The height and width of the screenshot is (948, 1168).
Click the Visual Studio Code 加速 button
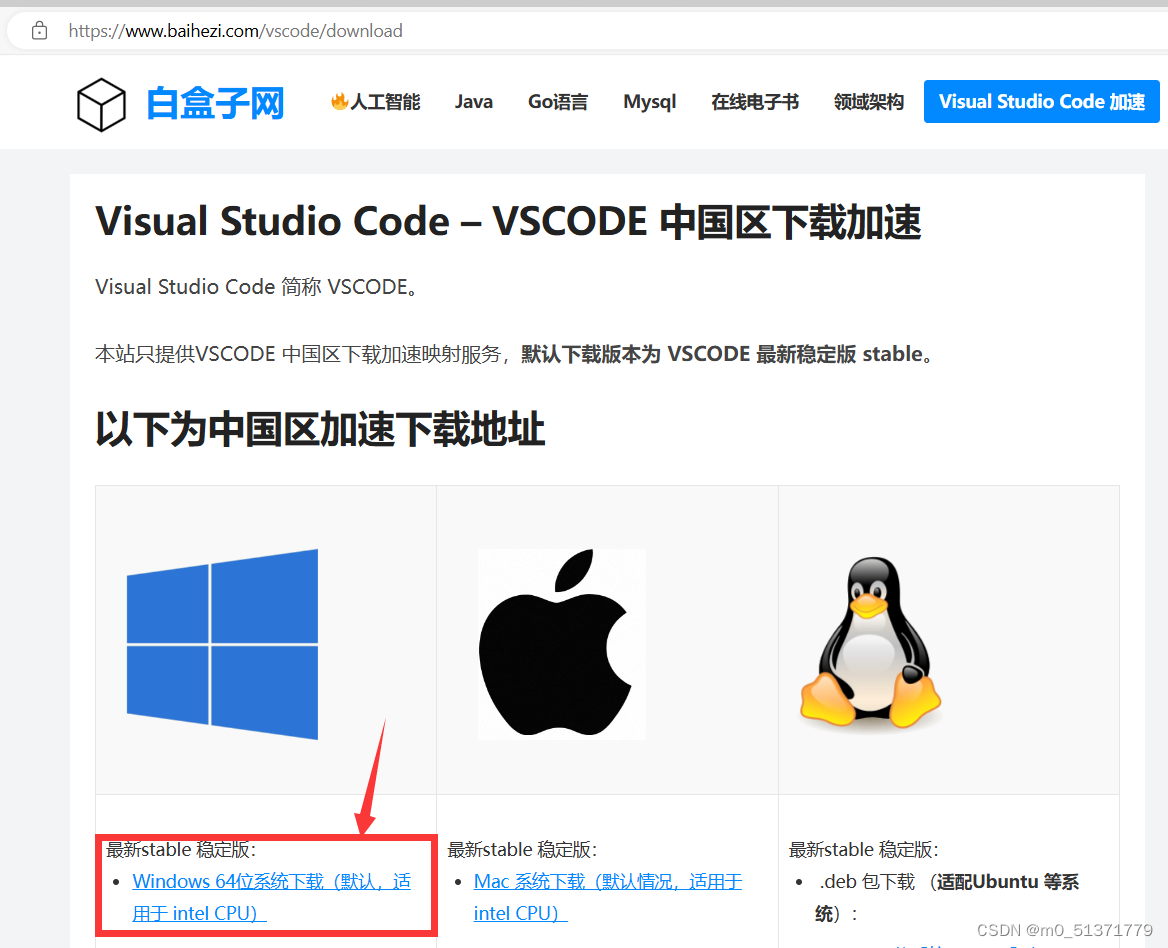click(x=1041, y=101)
